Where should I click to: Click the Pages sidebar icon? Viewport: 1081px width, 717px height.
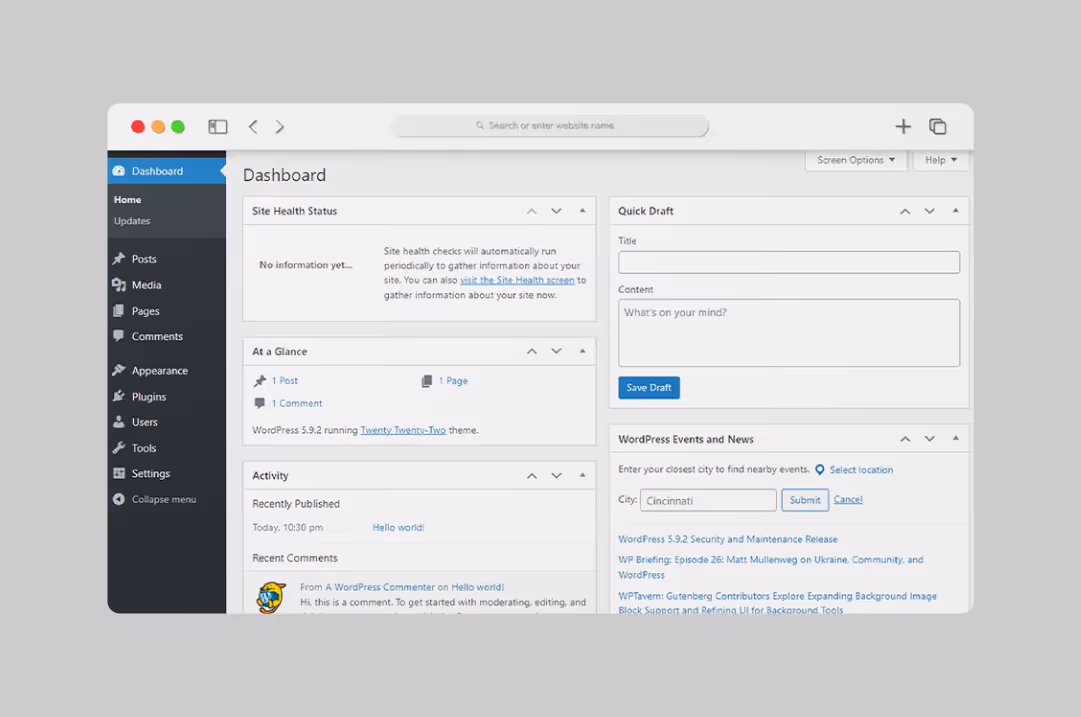[119, 311]
